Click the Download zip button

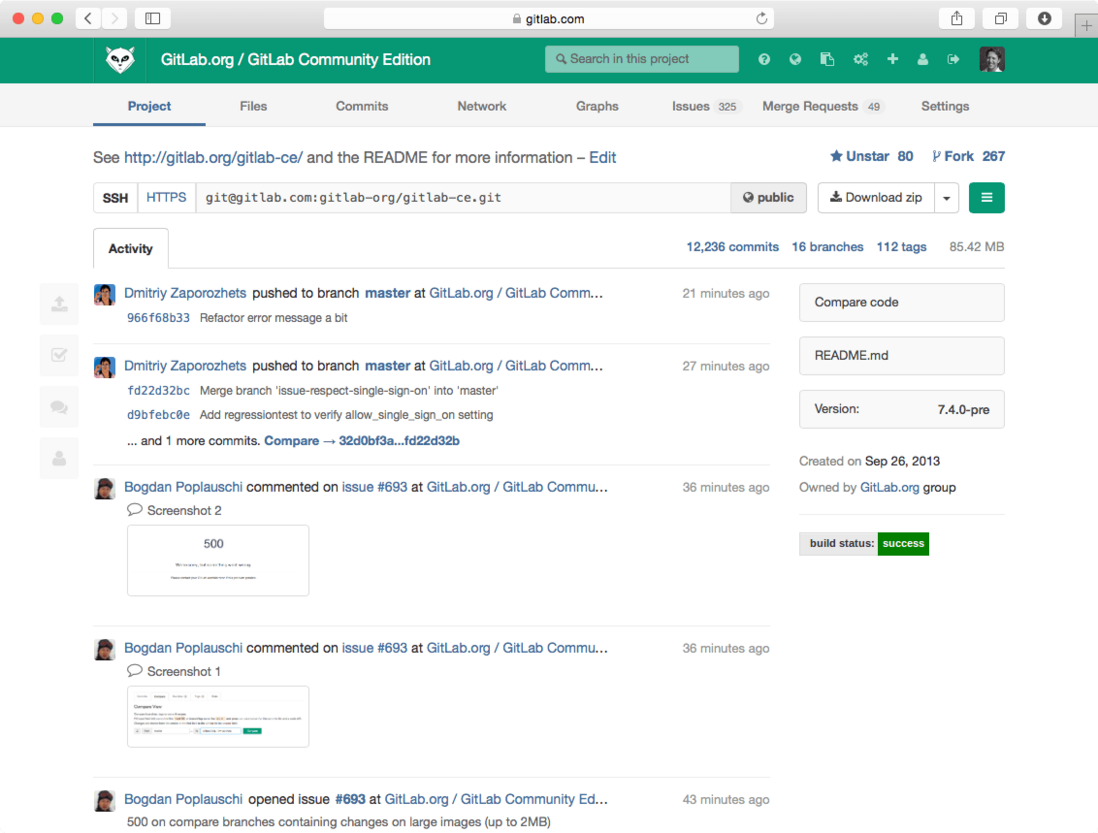point(876,197)
